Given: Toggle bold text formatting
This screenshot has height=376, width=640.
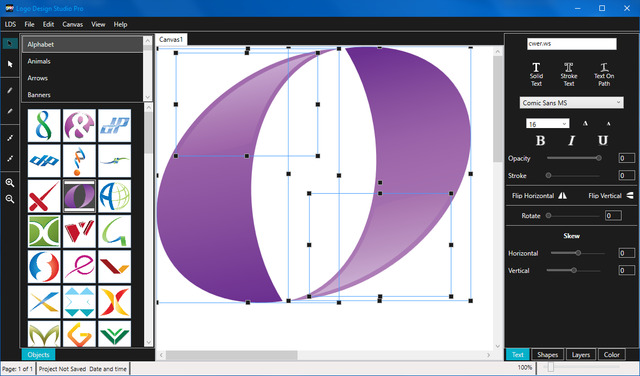Looking at the screenshot, I should [540, 140].
